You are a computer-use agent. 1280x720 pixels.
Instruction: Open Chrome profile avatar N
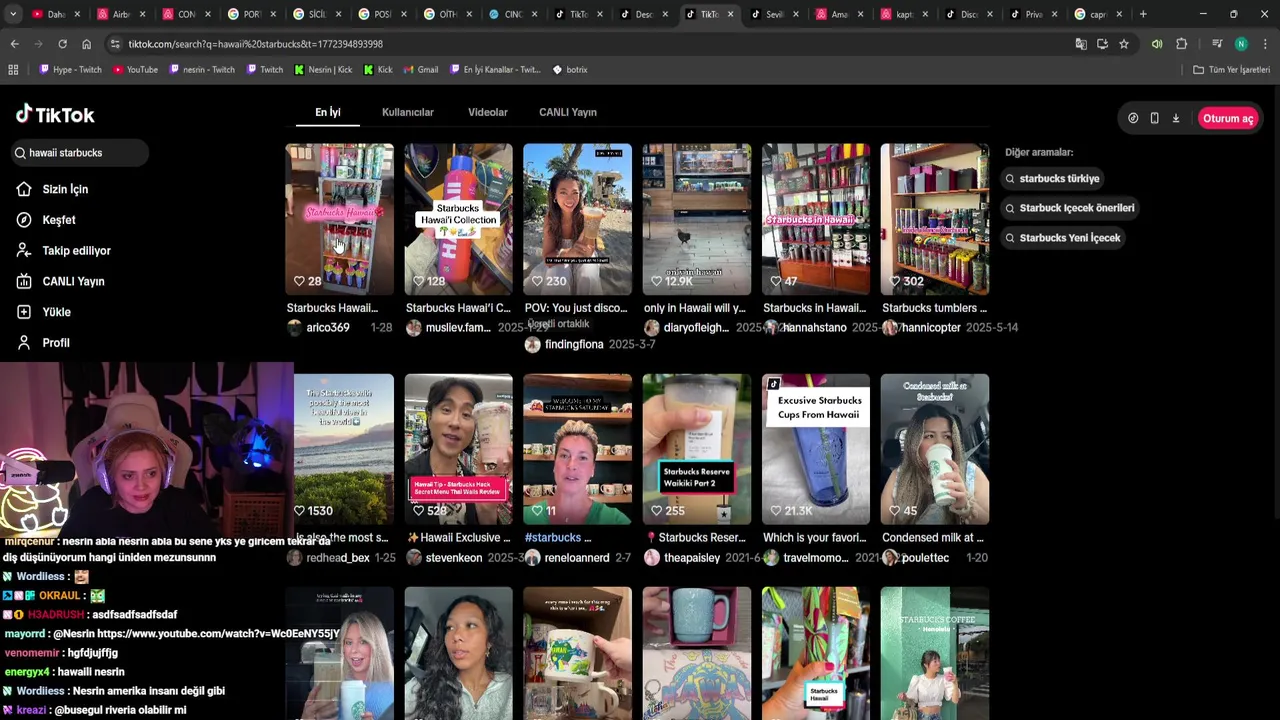[1241, 44]
